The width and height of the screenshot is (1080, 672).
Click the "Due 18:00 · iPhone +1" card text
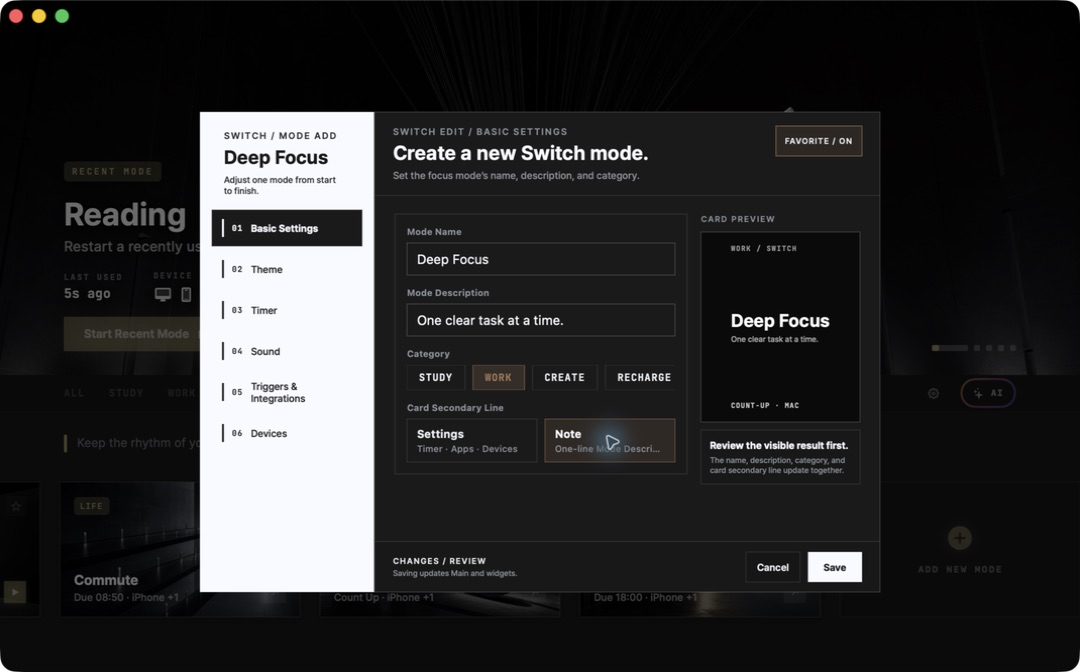pyautogui.click(x=645, y=598)
